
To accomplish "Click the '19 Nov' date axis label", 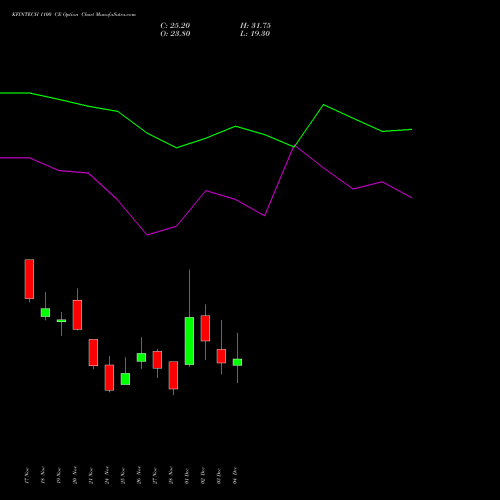I will [x=59, y=476].
